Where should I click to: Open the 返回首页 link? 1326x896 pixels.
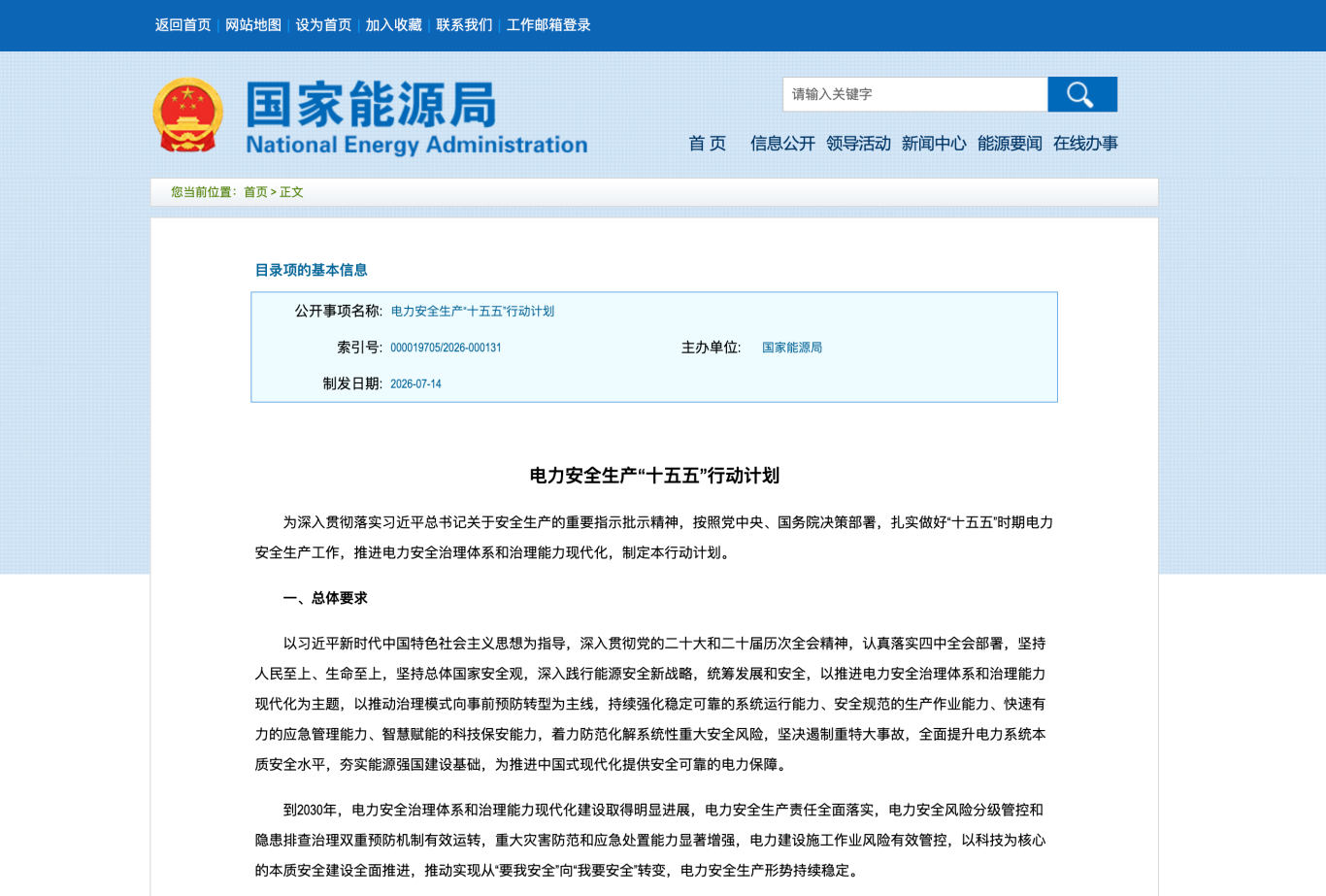pos(182,25)
